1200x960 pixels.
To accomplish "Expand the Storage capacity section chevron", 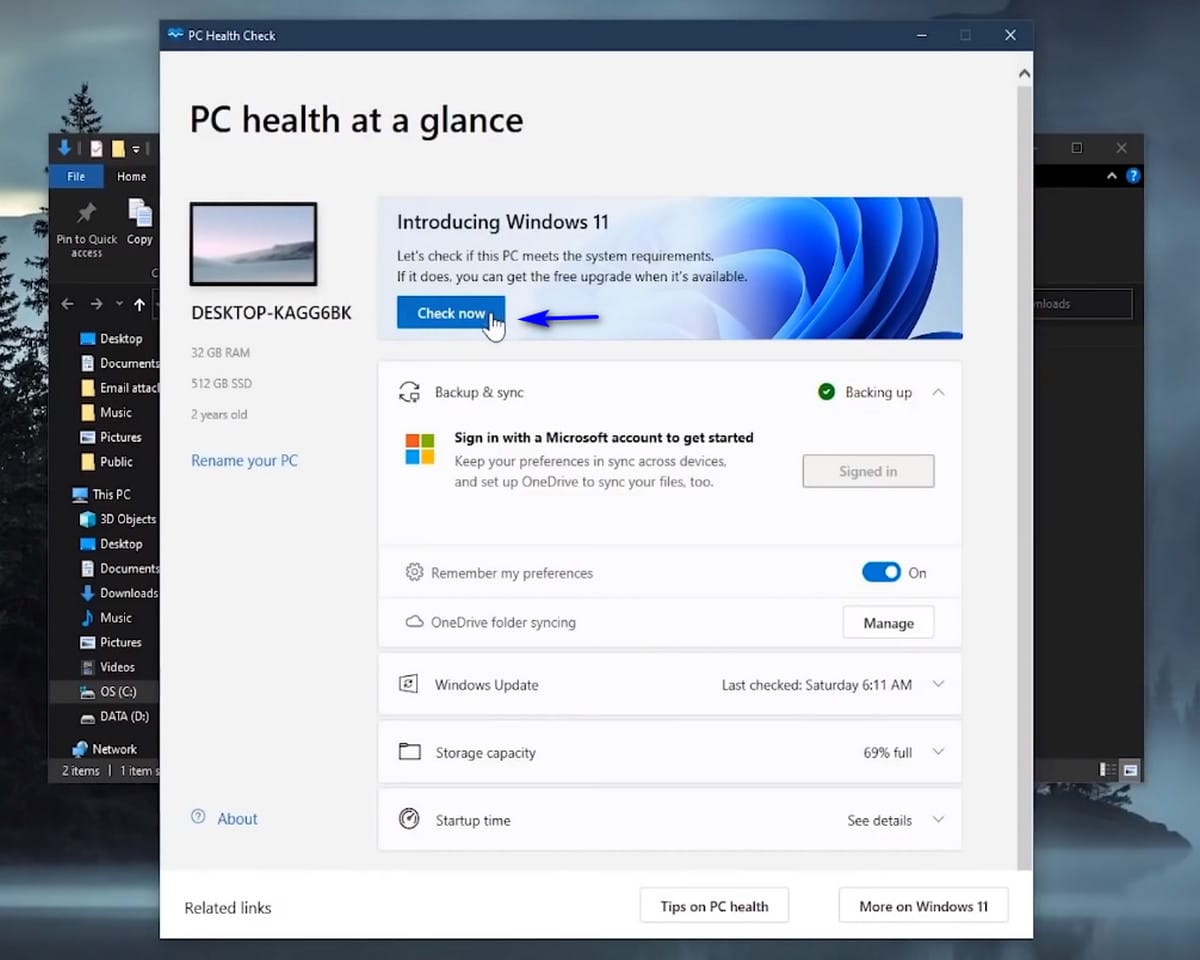I will tap(938, 752).
